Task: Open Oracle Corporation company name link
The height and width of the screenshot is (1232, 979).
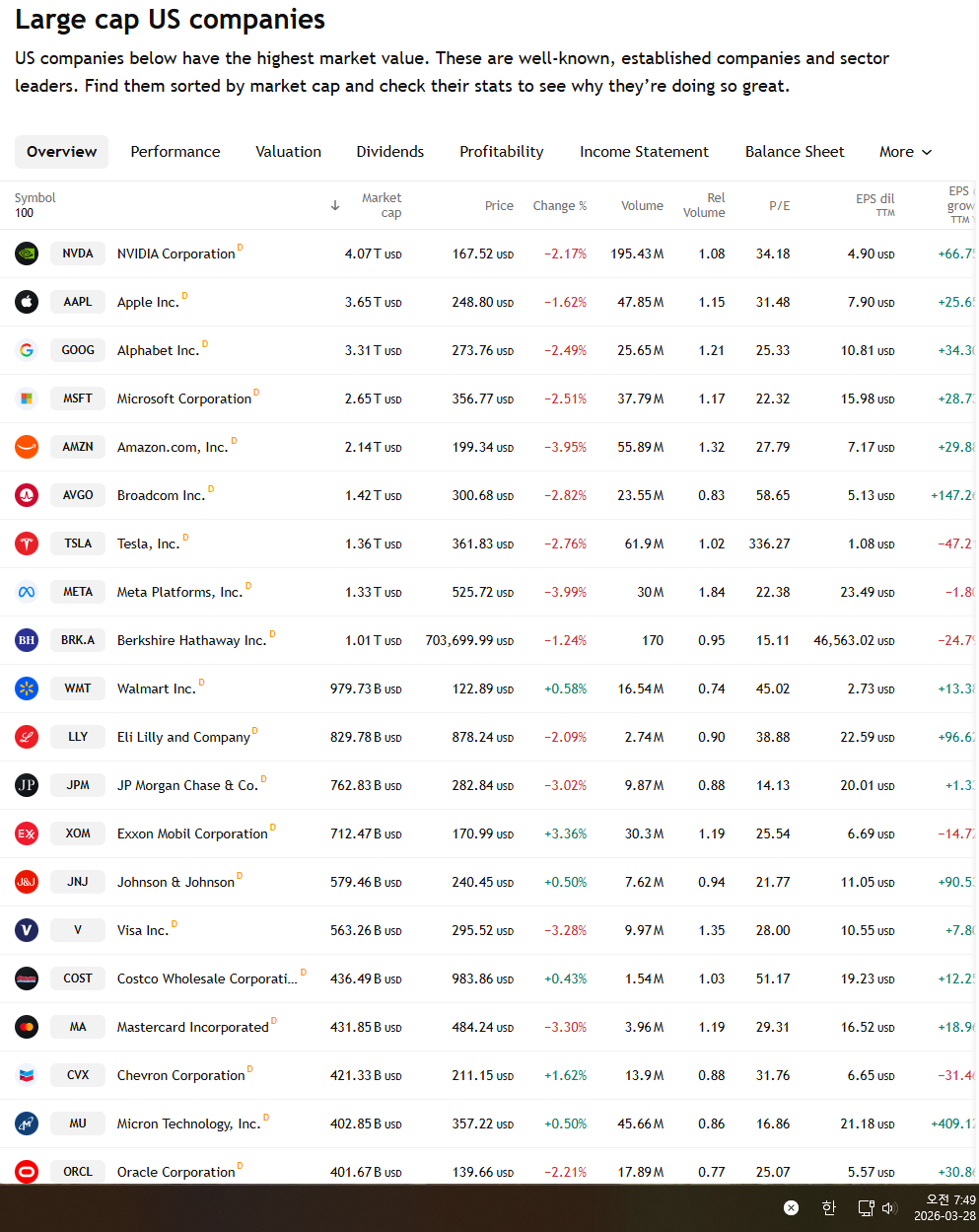Action: tap(175, 1172)
